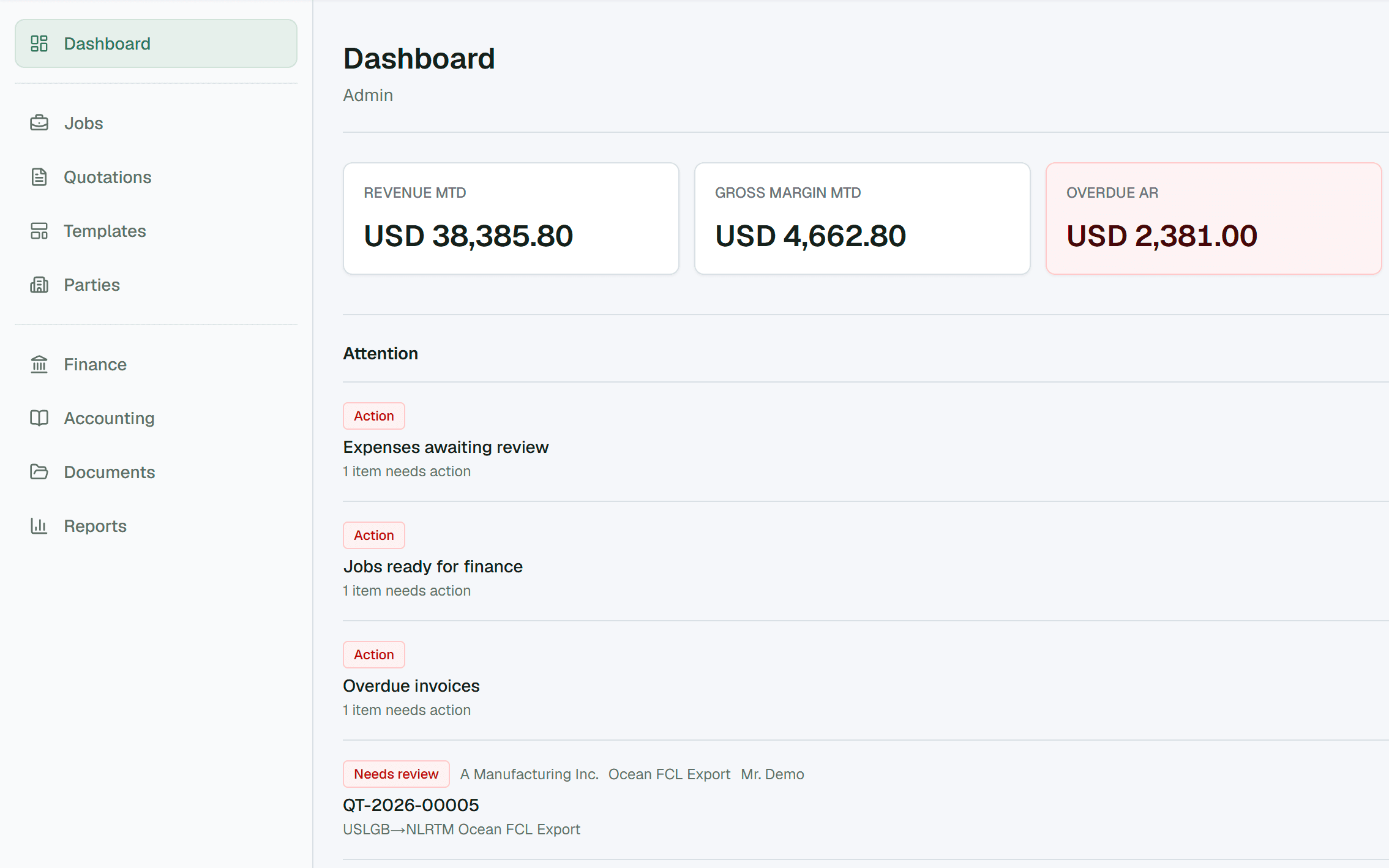The height and width of the screenshot is (868, 1389).
Task: Click the Dashboard page title
Action: [x=419, y=59]
